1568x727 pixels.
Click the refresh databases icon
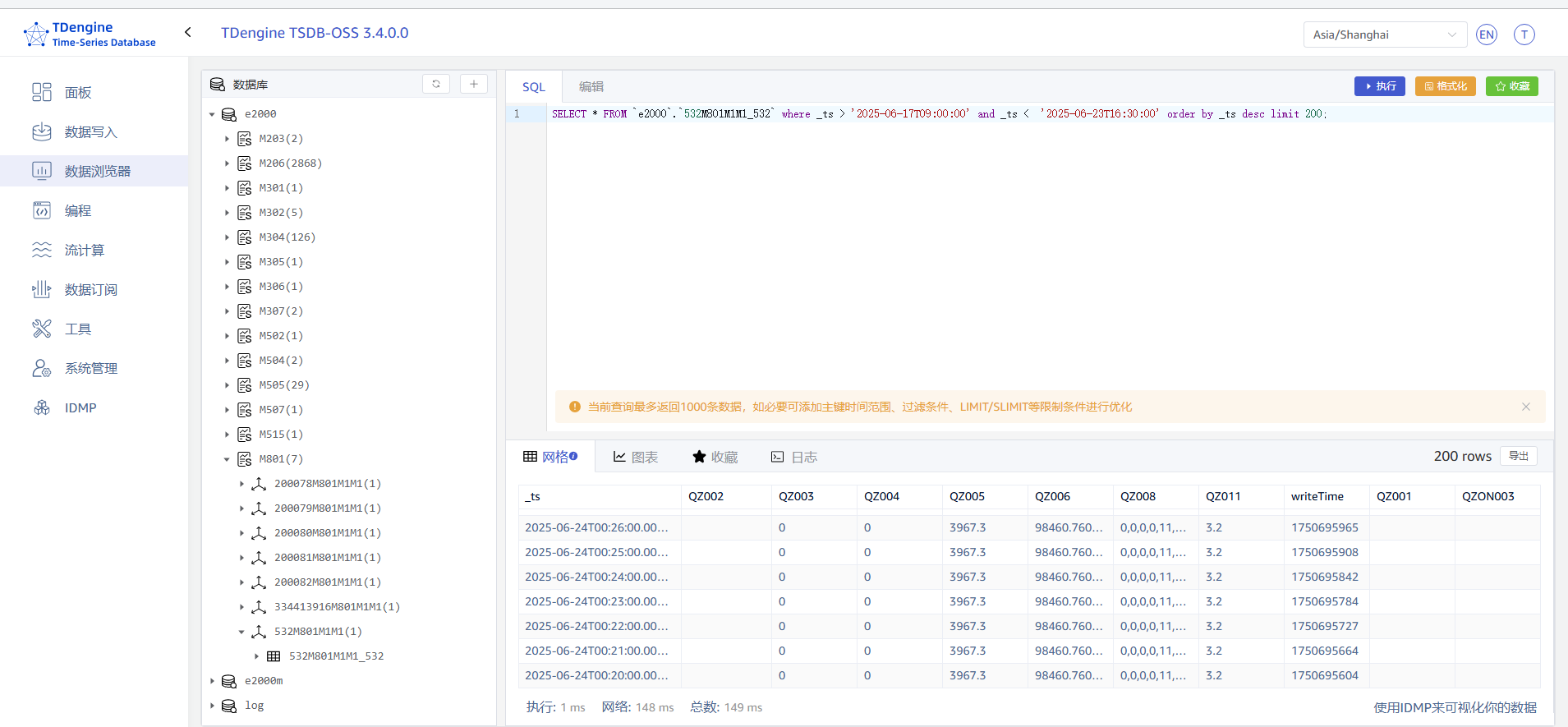click(x=436, y=84)
